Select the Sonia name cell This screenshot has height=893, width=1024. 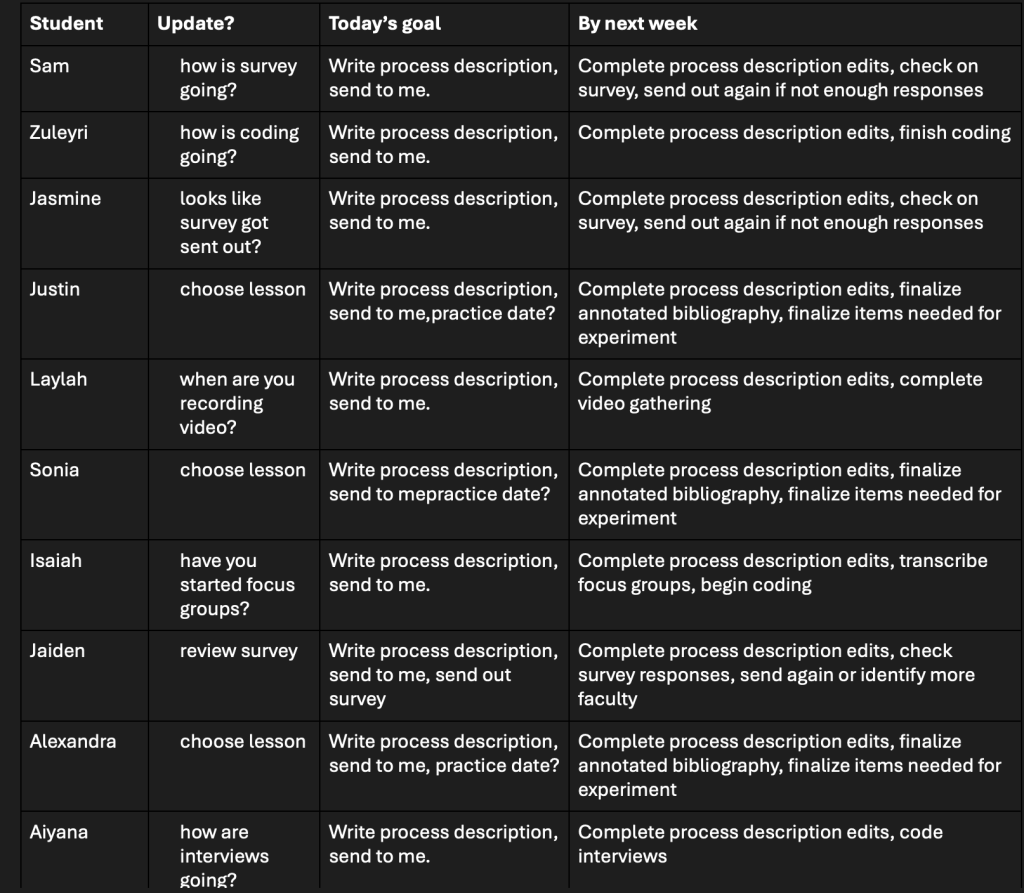(54, 470)
